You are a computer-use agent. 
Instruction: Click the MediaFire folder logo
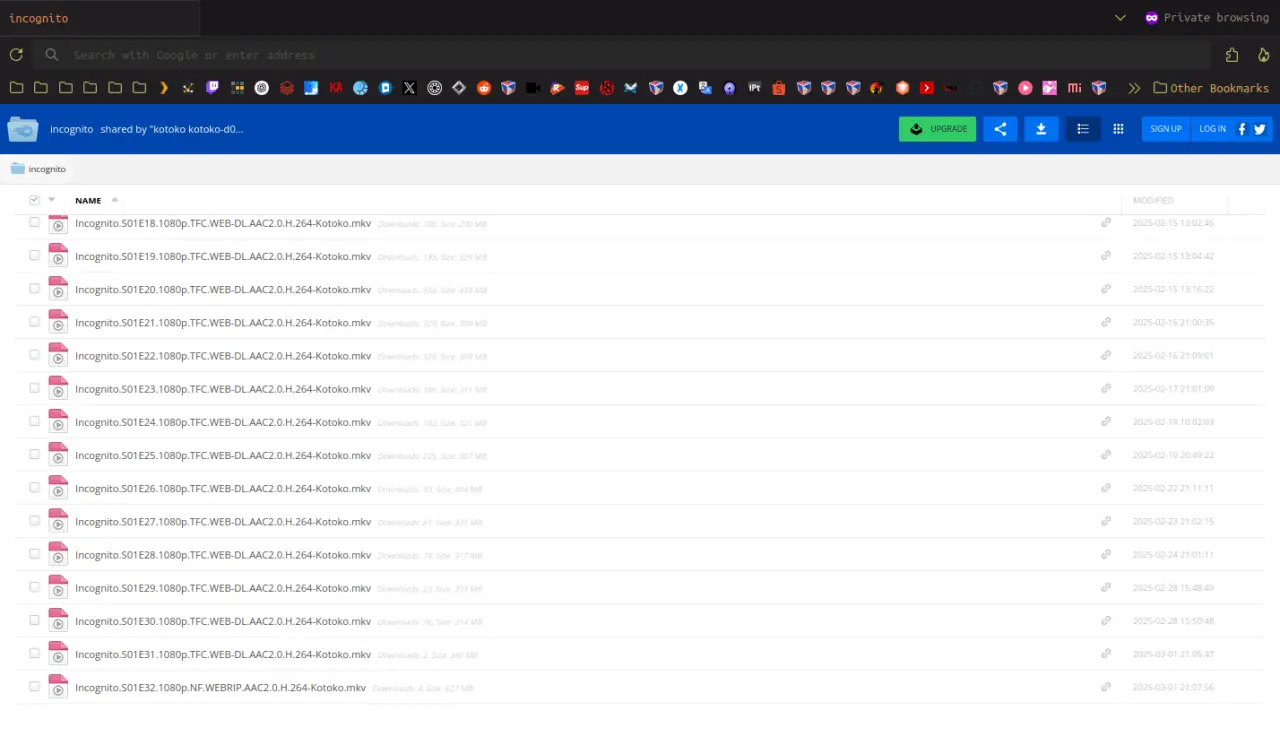click(23, 129)
